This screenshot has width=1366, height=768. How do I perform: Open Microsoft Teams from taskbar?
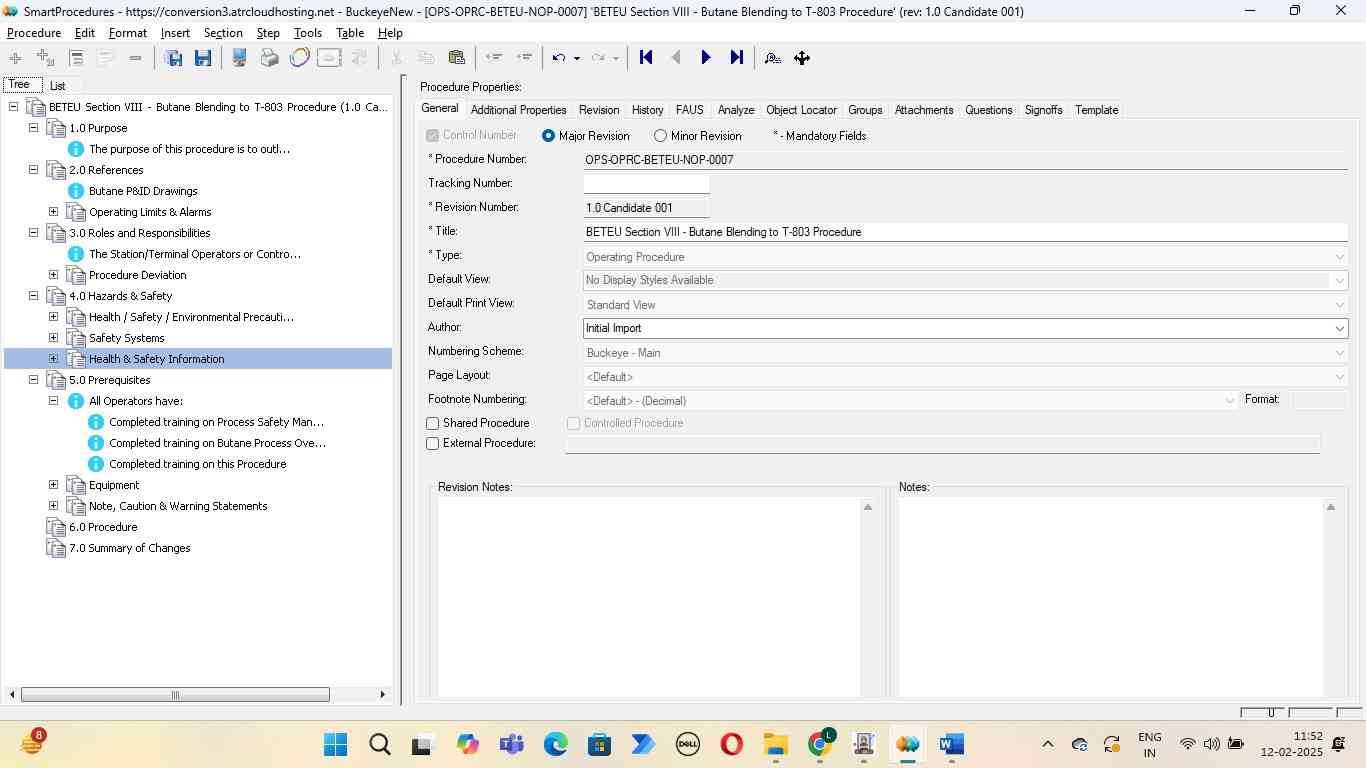tap(512, 744)
